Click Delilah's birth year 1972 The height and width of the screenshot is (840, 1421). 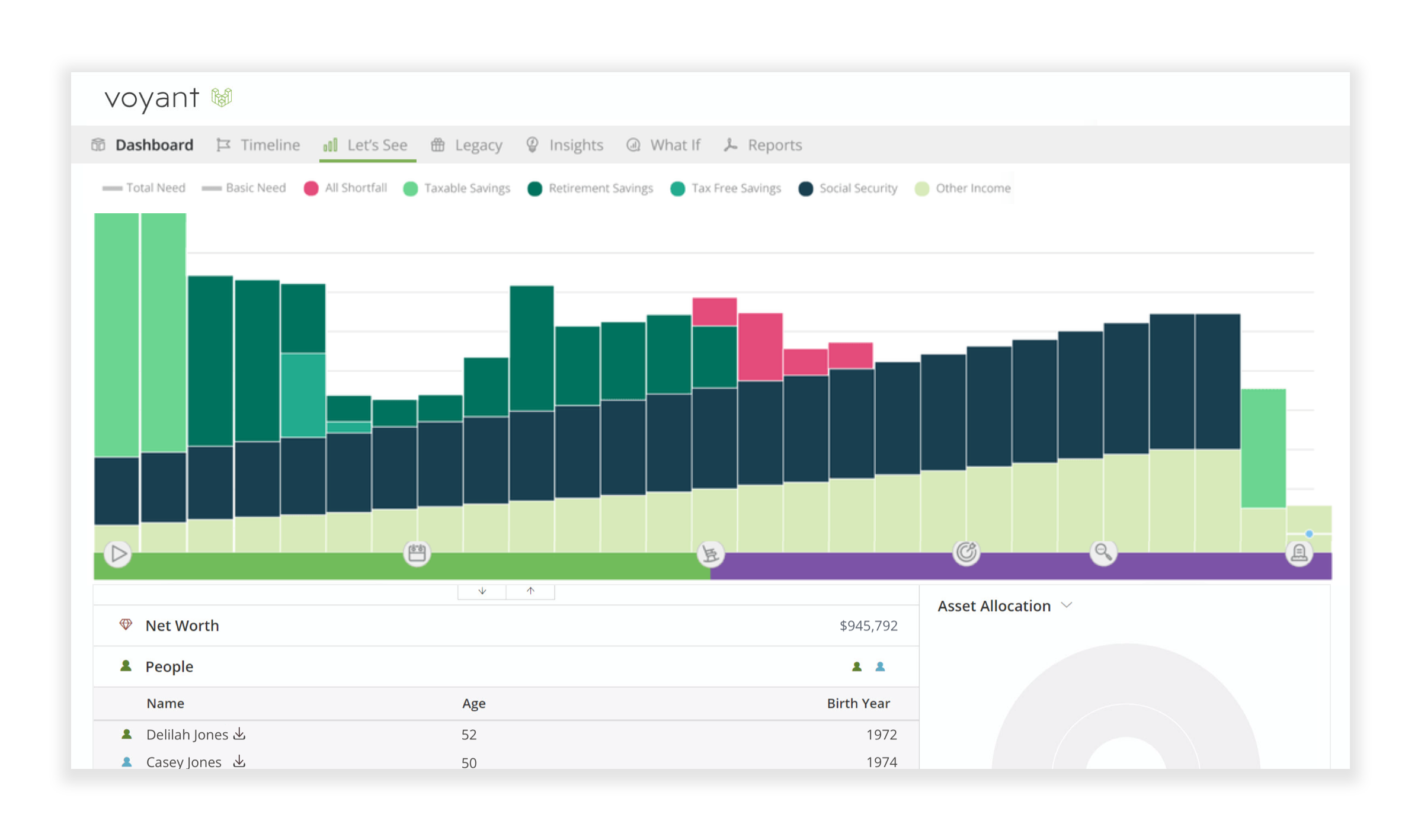[882, 735]
